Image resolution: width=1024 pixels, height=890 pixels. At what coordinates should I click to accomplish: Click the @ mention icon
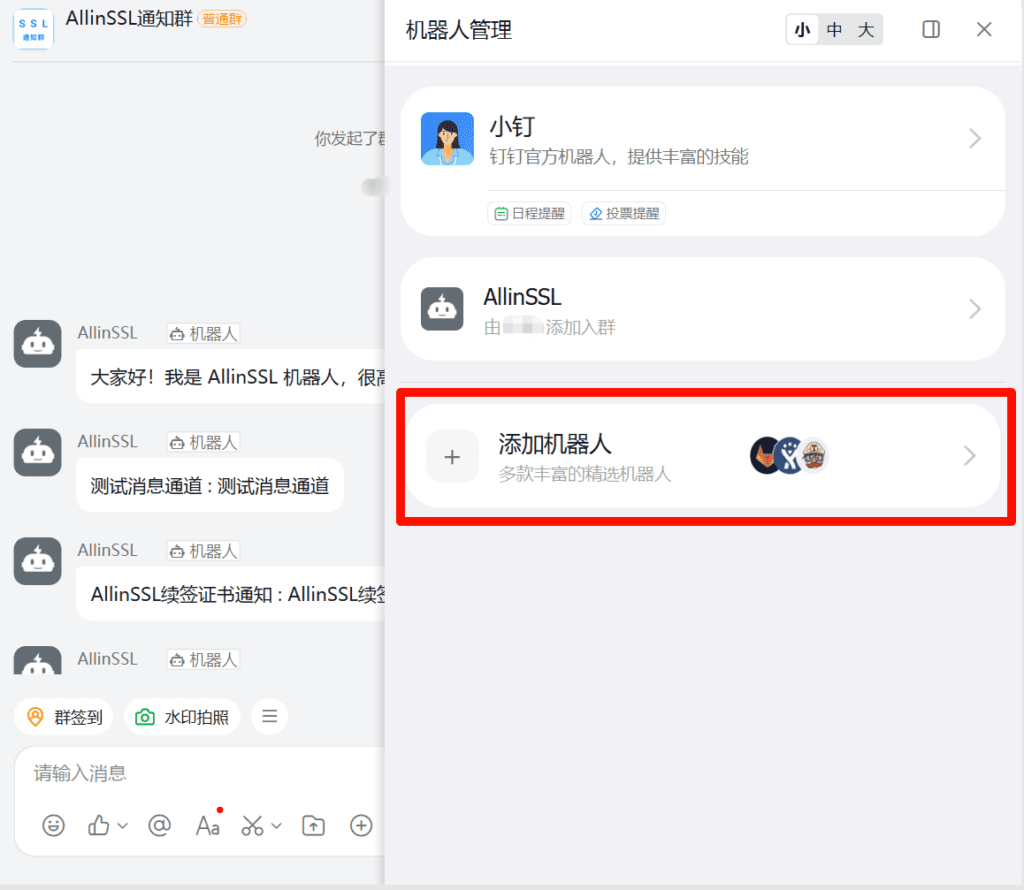[159, 825]
